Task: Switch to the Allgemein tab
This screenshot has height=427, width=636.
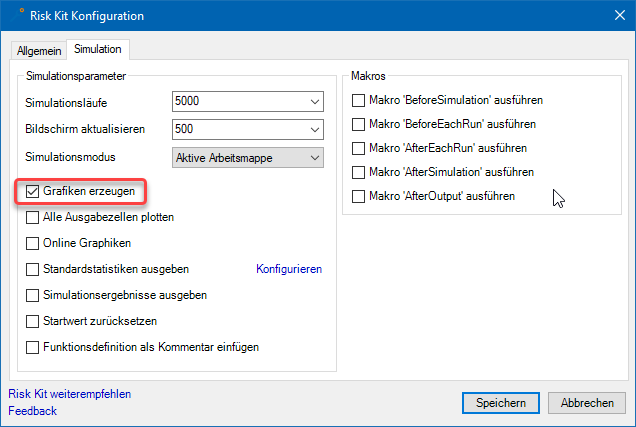Action: [x=39, y=51]
